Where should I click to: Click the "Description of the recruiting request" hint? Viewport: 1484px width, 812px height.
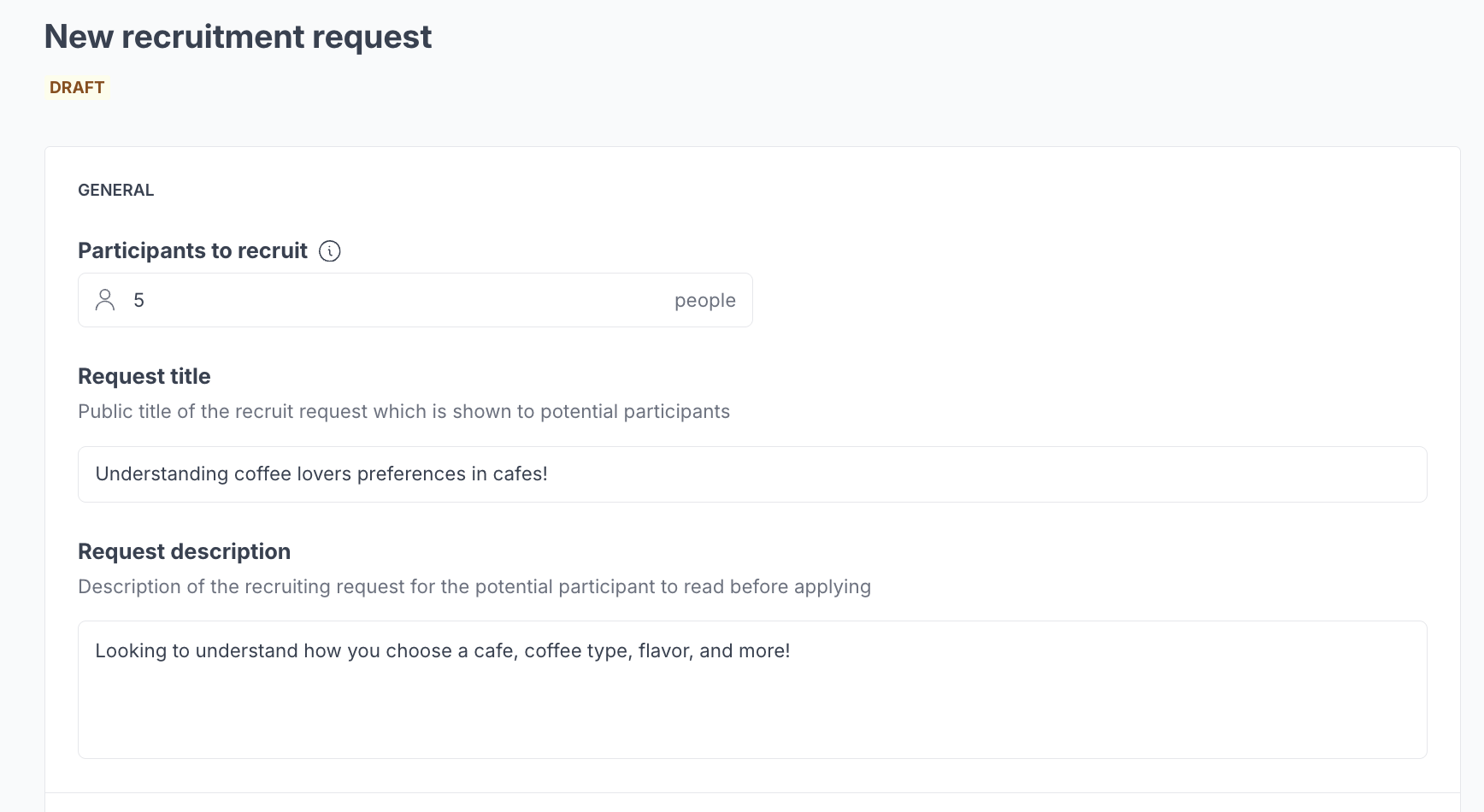coord(474,587)
